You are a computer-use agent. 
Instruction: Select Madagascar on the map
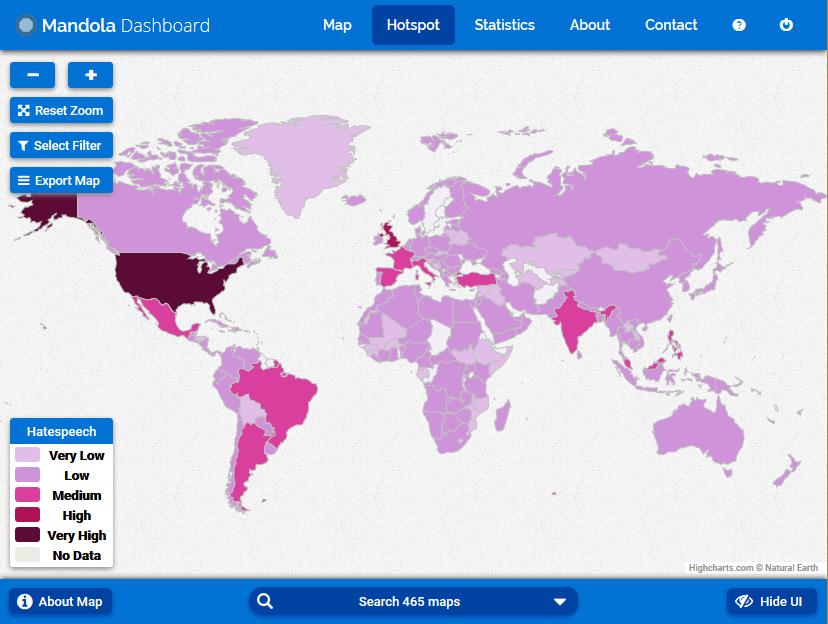pos(503,415)
